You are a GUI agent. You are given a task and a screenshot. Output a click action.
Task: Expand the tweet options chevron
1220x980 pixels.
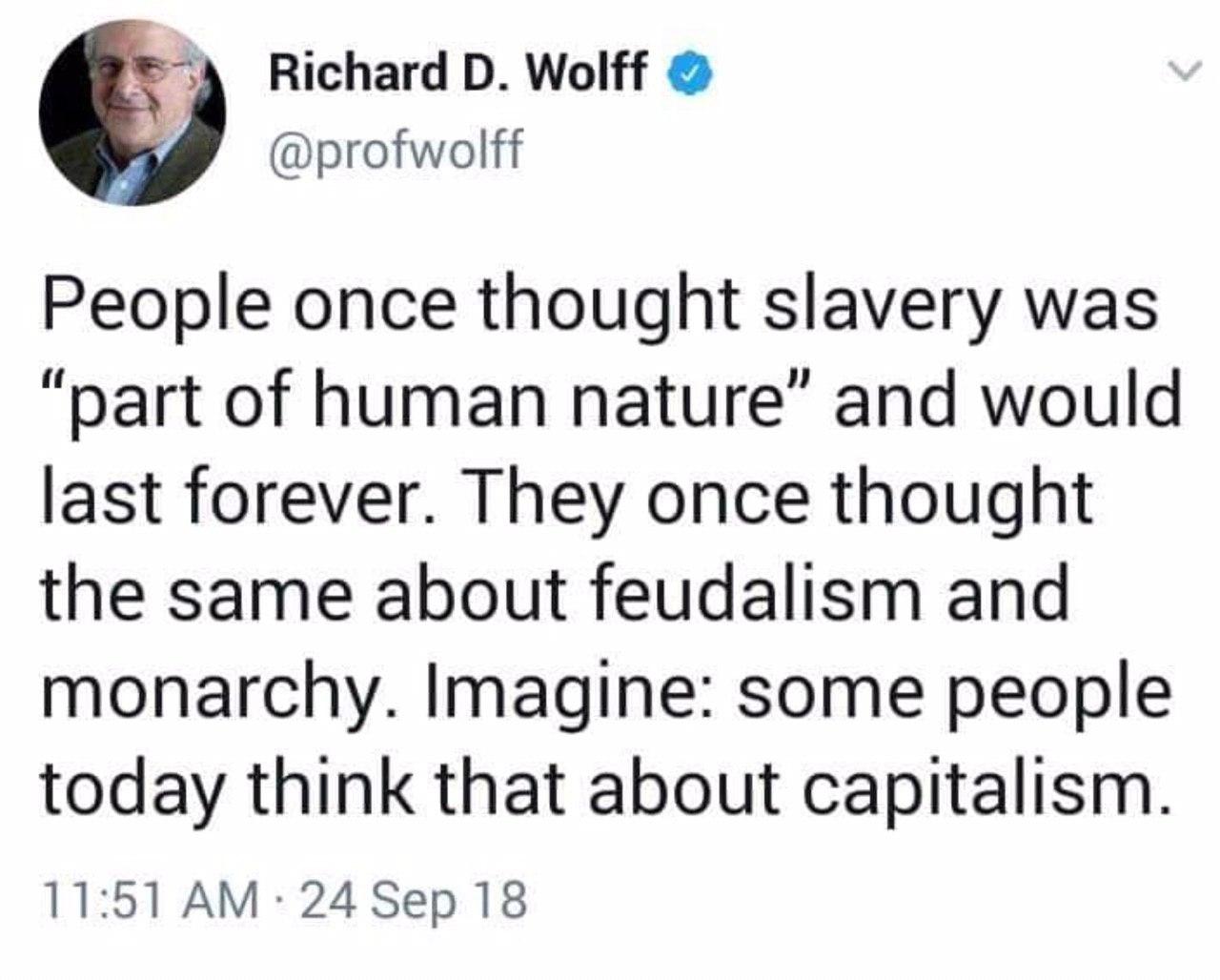(x=1182, y=71)
